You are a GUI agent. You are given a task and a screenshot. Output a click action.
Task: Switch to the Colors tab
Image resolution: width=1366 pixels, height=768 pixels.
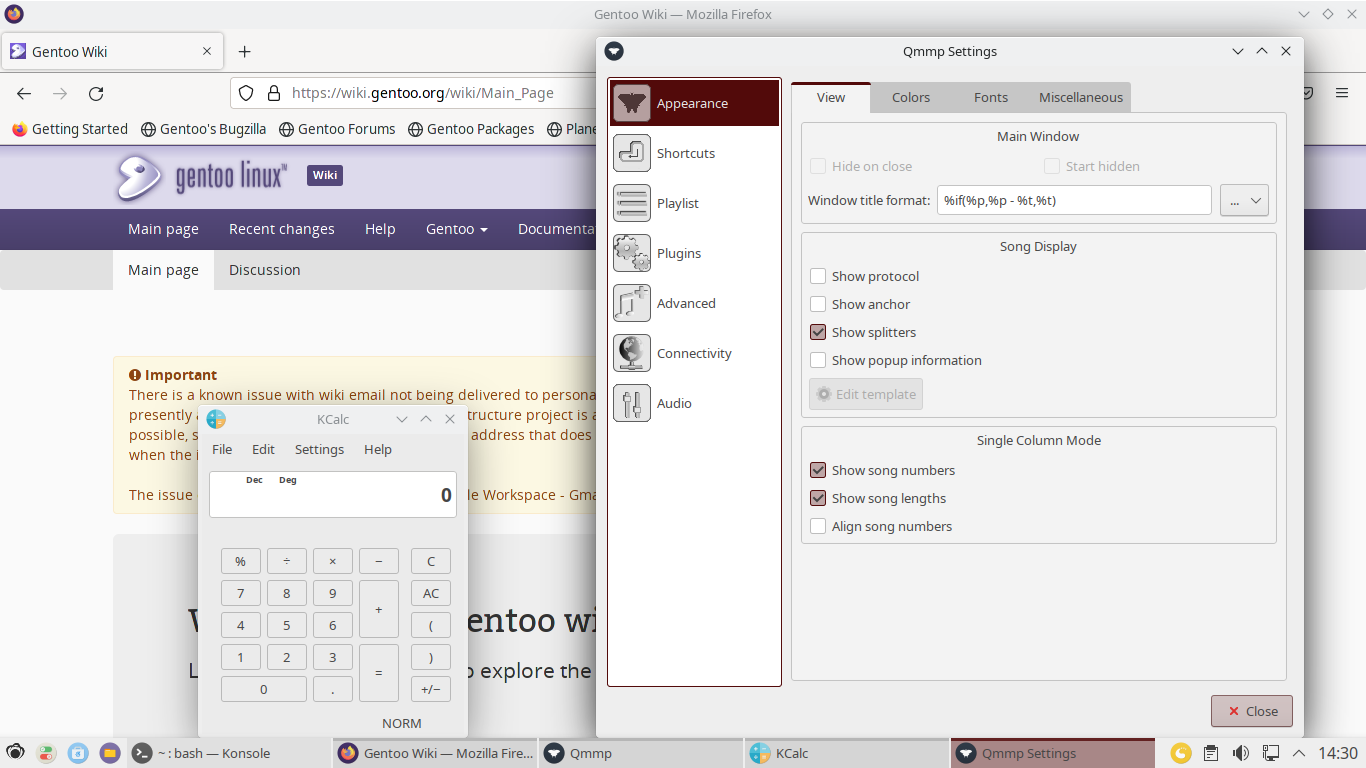pos(911,97)
